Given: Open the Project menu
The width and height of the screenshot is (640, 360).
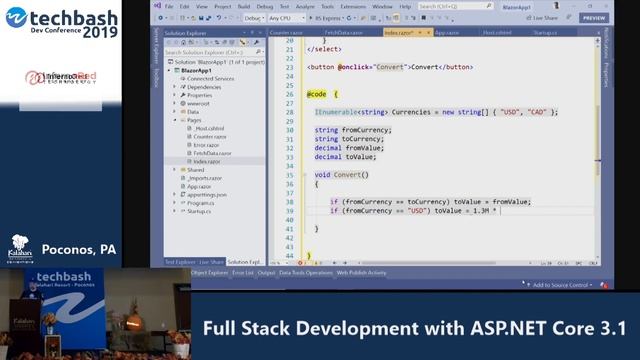Looking at the screenshot, I should (222, 7).
